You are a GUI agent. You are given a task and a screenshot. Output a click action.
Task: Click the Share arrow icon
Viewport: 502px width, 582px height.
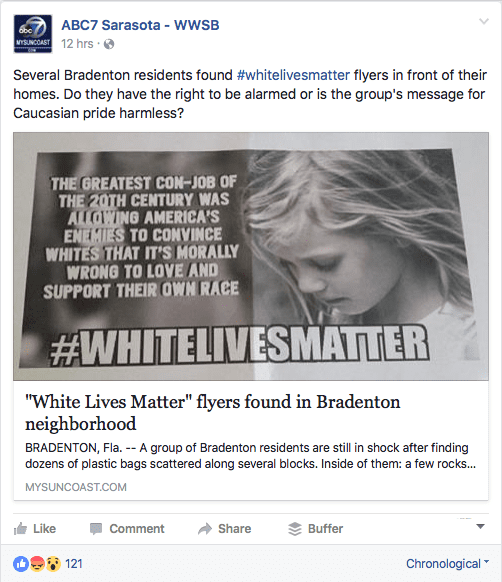tap(205, 529)
